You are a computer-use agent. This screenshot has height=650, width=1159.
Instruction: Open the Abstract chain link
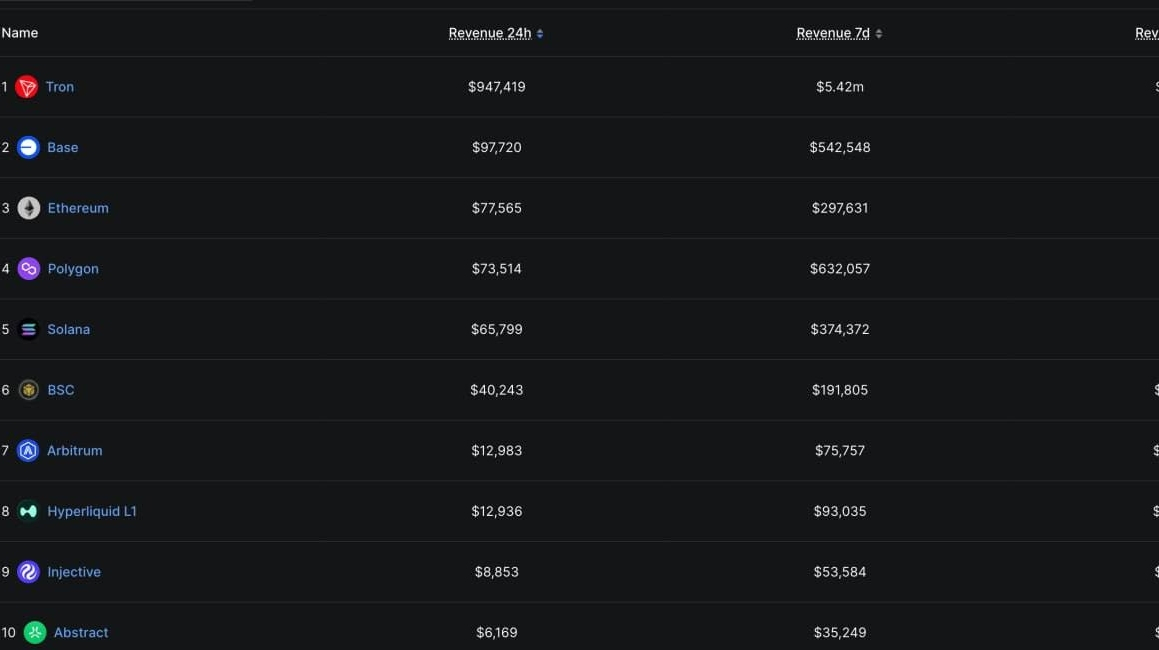point(81,632)
